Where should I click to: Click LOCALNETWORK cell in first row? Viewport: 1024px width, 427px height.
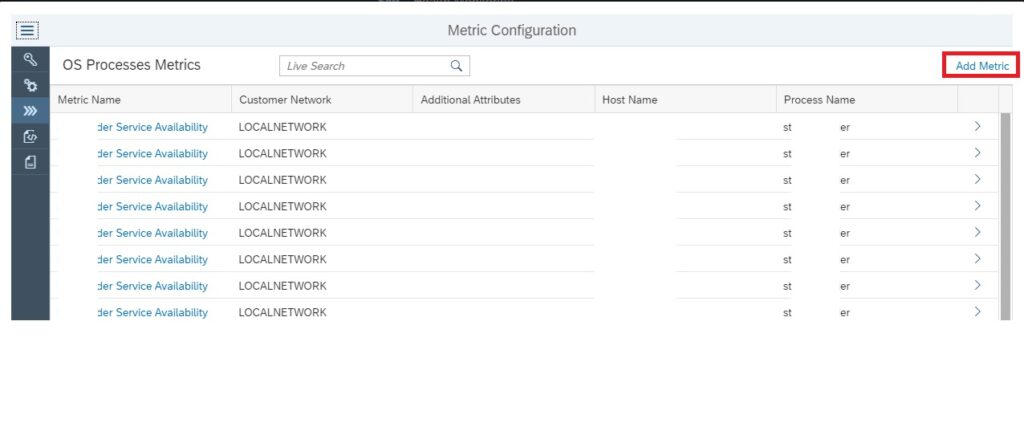click(x=282, y=127)
